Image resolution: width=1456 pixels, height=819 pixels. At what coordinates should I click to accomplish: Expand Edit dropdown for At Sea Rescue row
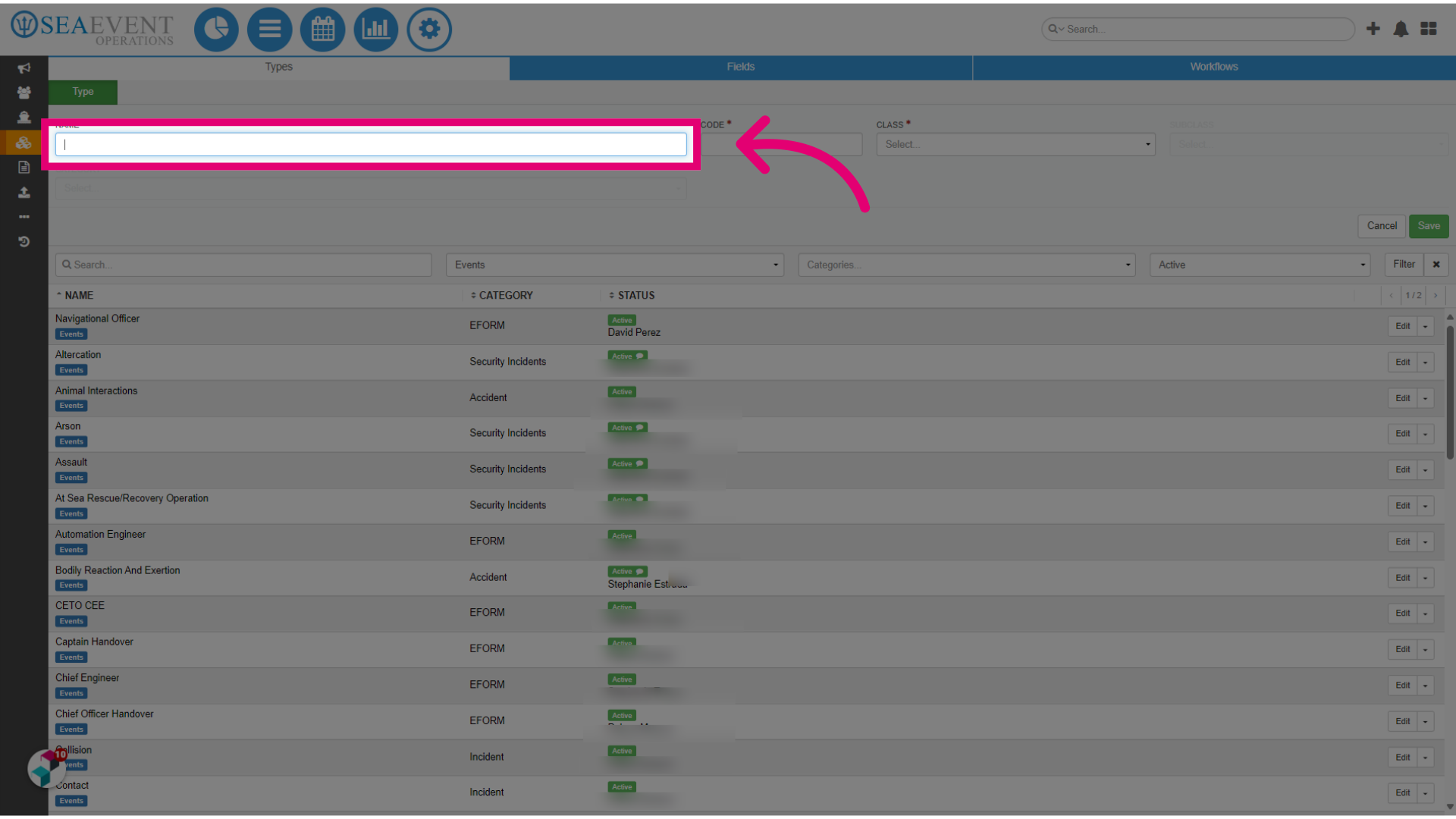tap(1426, 506)
